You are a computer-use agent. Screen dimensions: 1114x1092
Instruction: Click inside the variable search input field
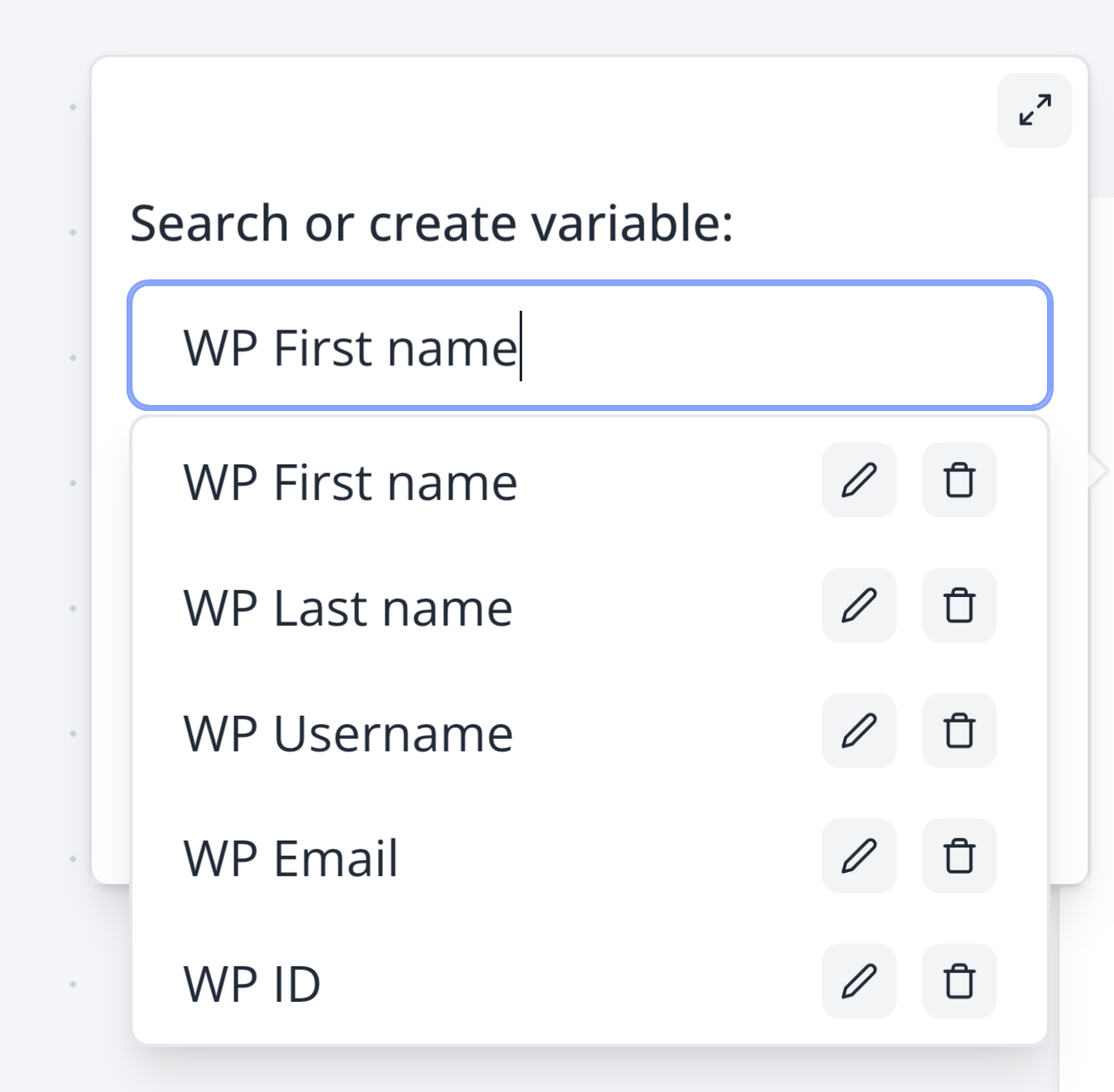[x=589, y=344]
